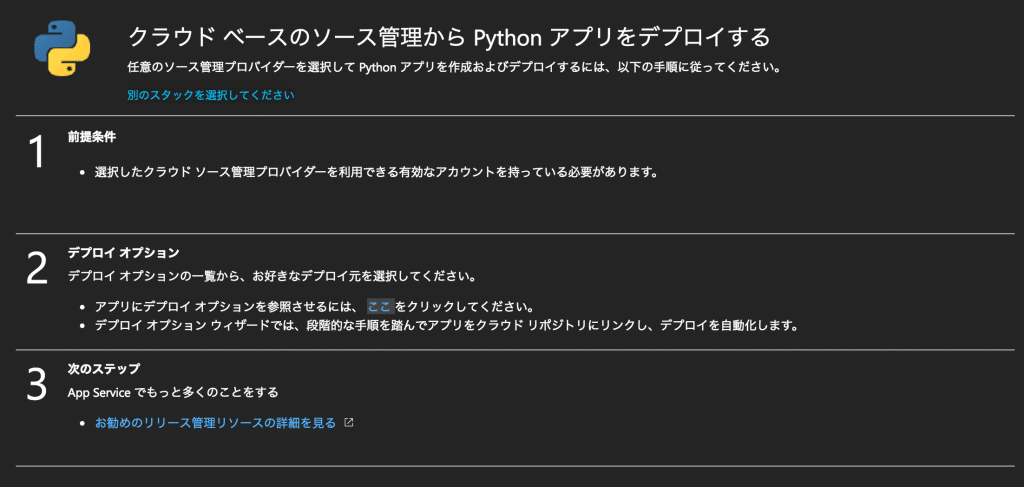The width and height of the screenshot is (1024, 487).
Task: Click the ここ link in deploy options
Action: click(379, 306)
